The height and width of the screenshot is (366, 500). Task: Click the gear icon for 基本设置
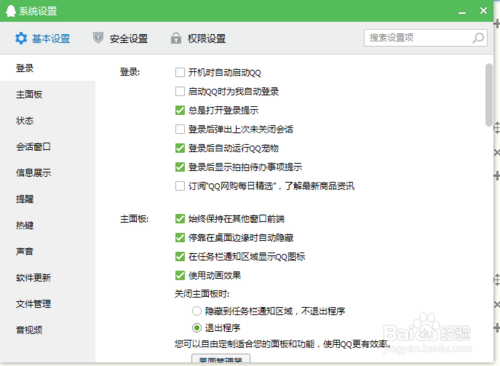[x=21, y=38]
